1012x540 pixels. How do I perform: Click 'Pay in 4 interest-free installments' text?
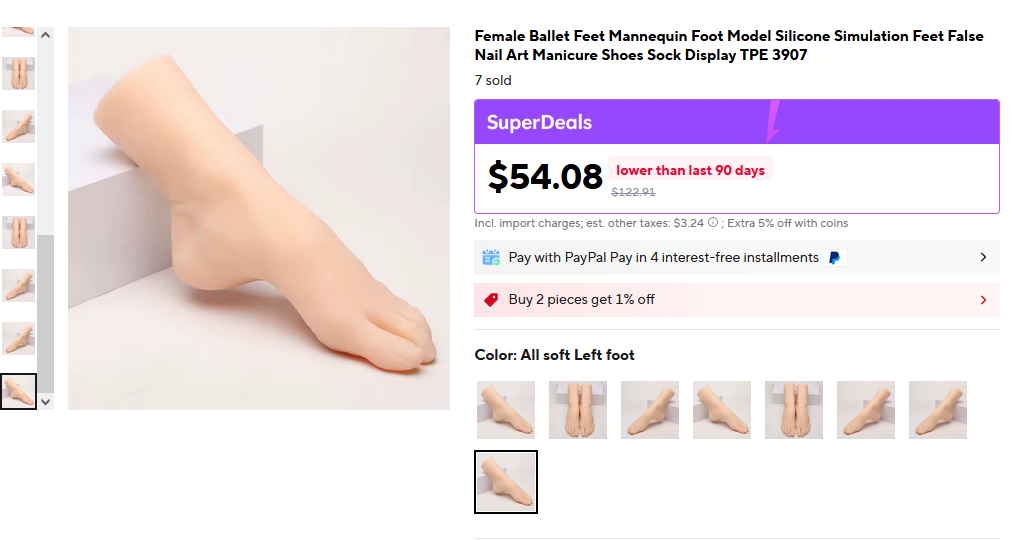coord(715,258)
